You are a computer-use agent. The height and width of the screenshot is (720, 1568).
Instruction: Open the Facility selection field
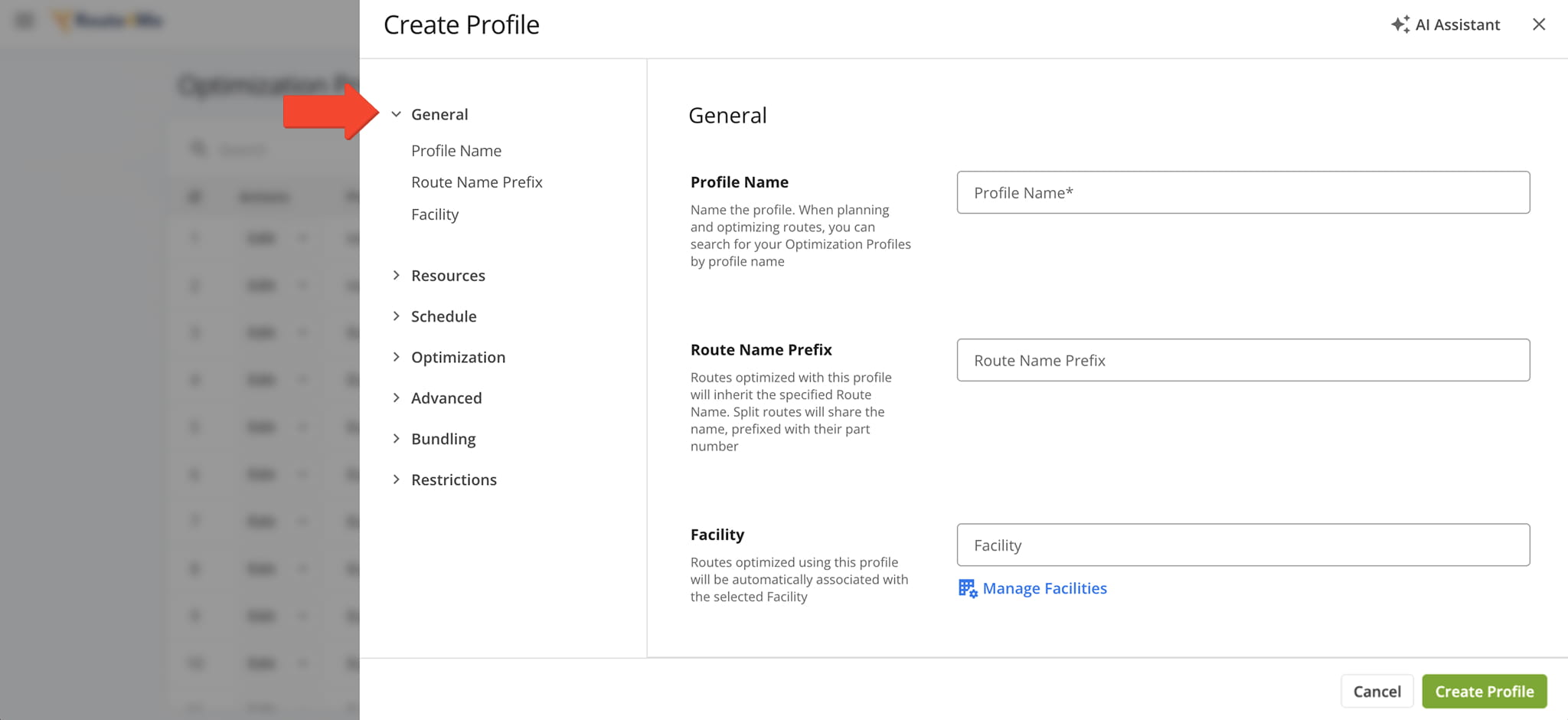tap(1243, 545)
